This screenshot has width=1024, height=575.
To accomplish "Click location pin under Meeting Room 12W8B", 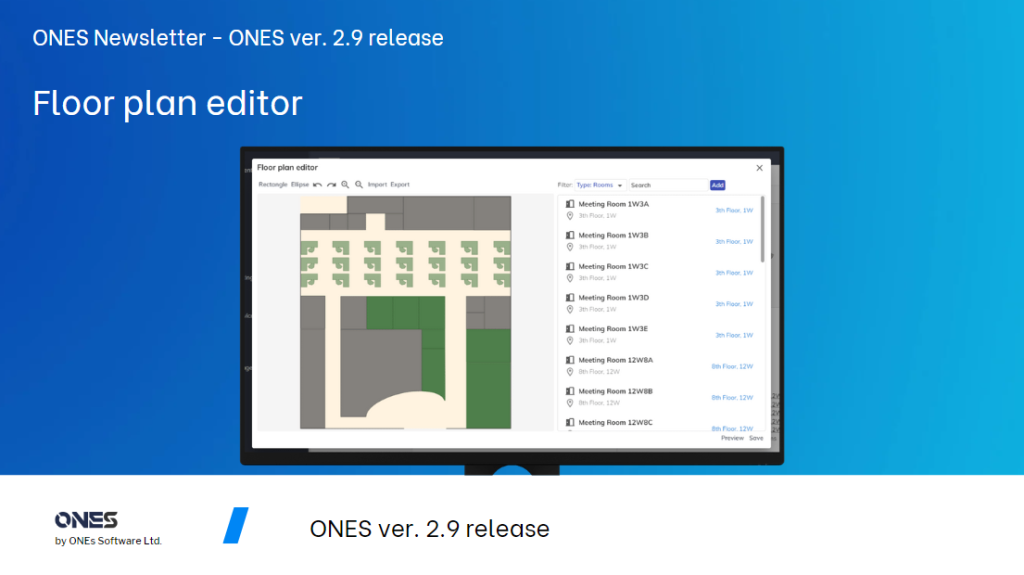I will point(570,403).
